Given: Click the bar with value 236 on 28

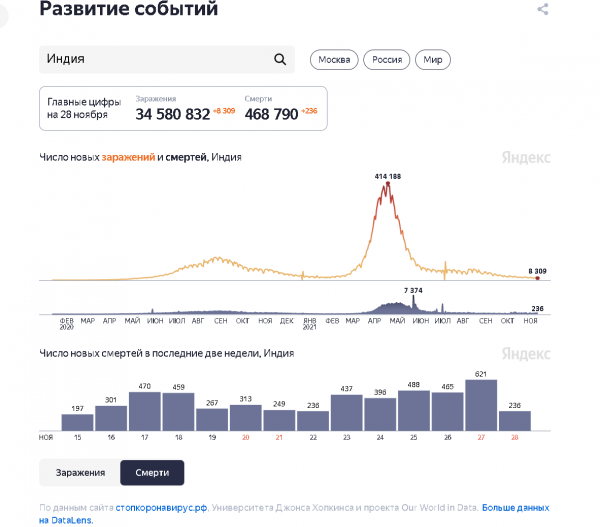Looking at the screenshot, I should click(514, 420).
